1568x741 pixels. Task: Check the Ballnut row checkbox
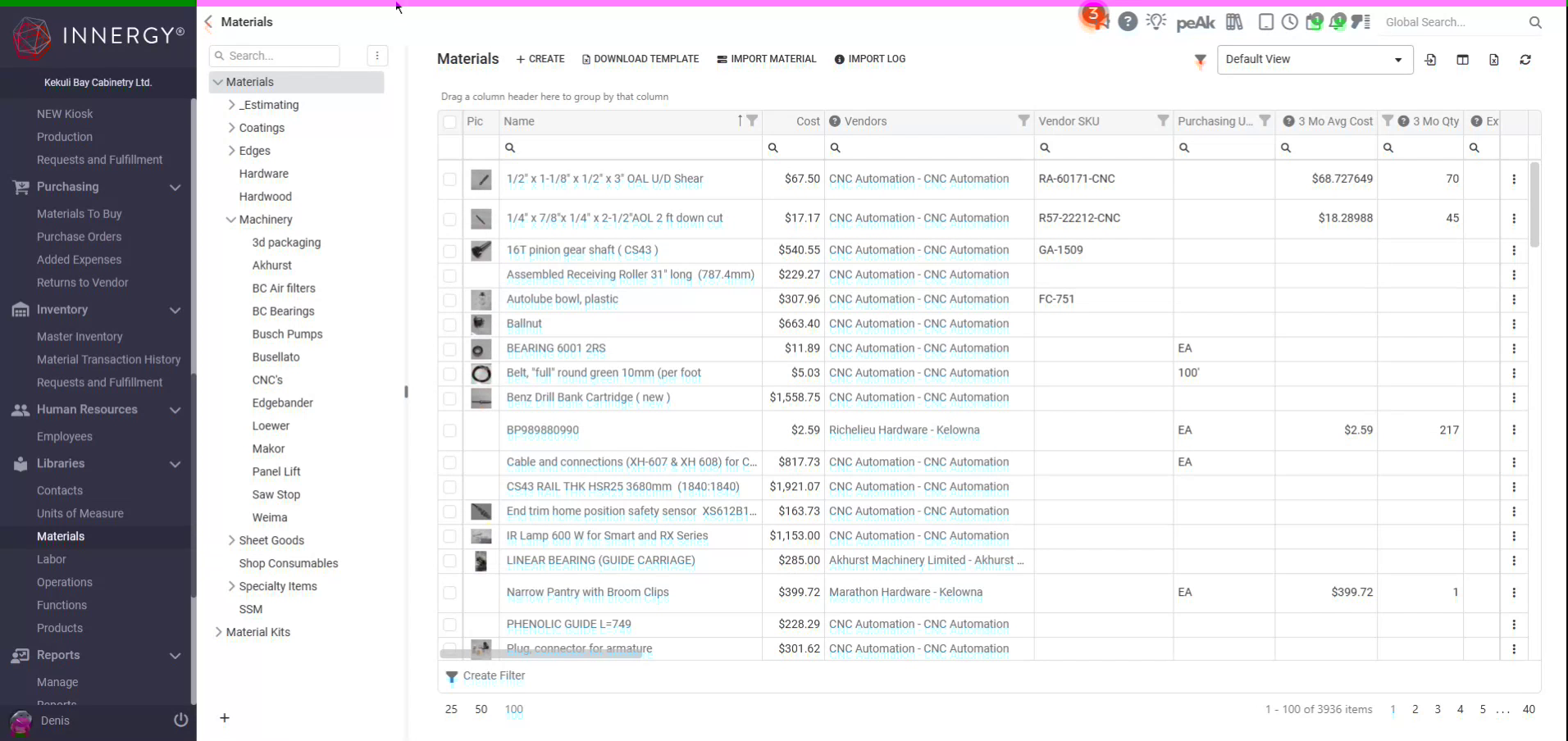(x=450, y=325)
